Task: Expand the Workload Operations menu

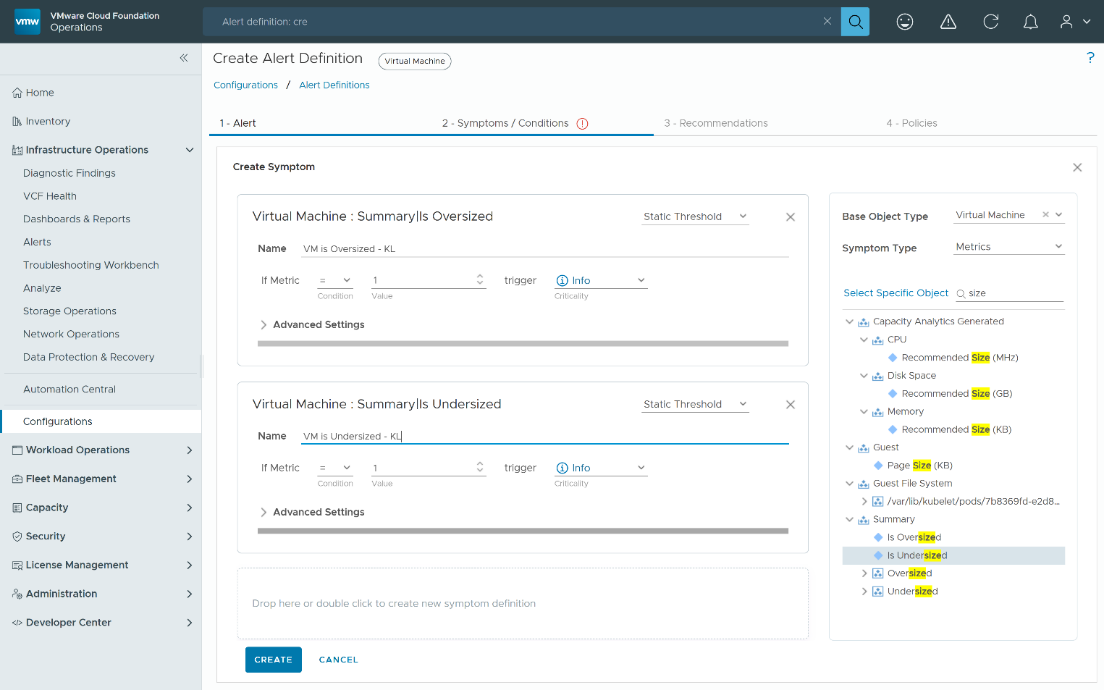Action: click(100, 450)
